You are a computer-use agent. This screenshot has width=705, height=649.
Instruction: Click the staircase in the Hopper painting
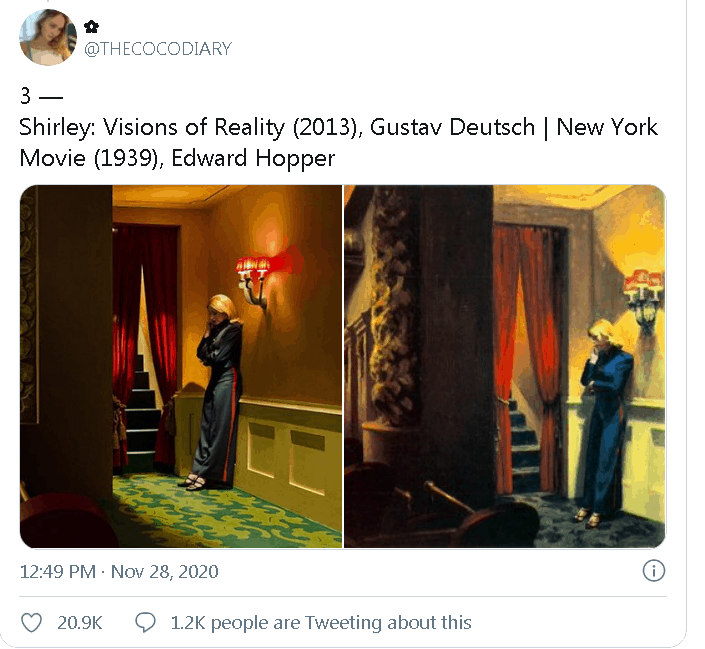click(523, 445)
